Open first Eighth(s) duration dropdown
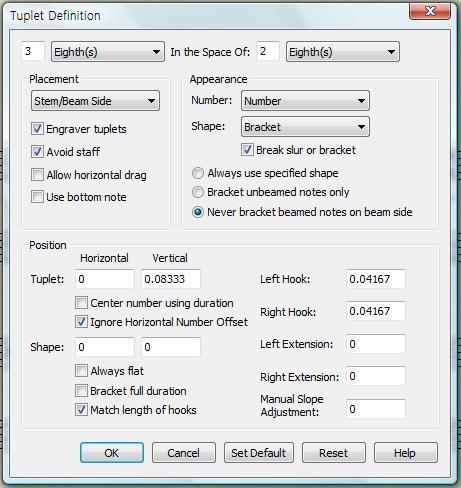The height and width of the screenshot is (488, 461). pyautogui.click(x=108, y=52)
